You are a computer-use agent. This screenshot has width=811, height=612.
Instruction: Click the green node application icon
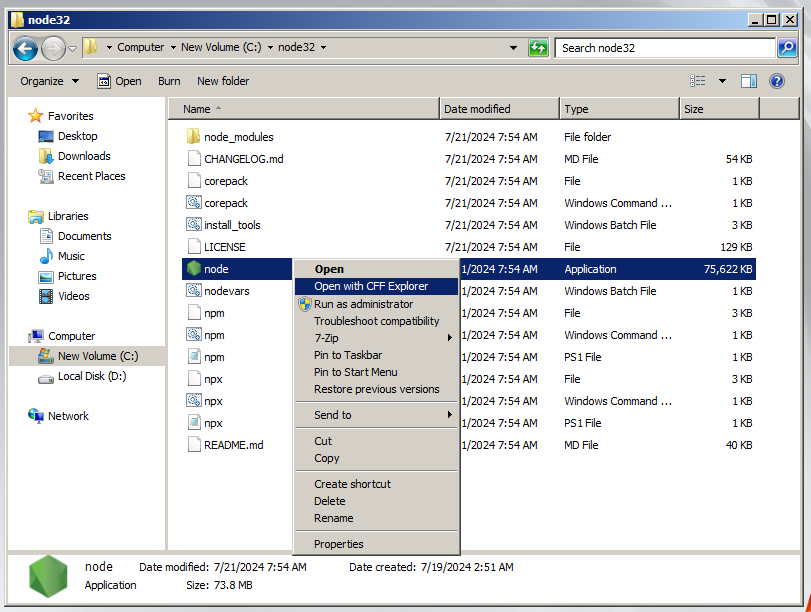(193, 268)
